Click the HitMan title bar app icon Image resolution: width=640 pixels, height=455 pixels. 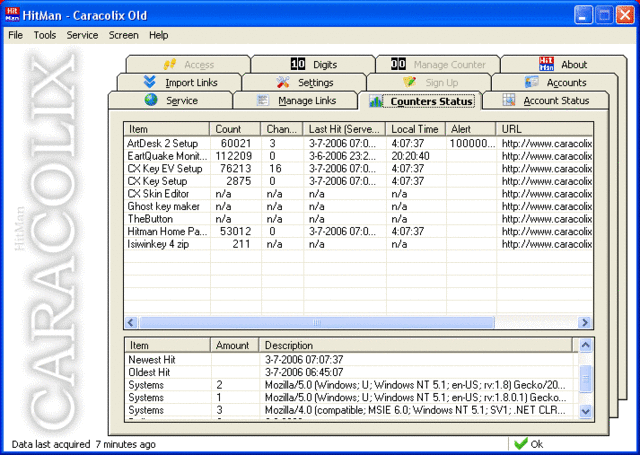12,15
